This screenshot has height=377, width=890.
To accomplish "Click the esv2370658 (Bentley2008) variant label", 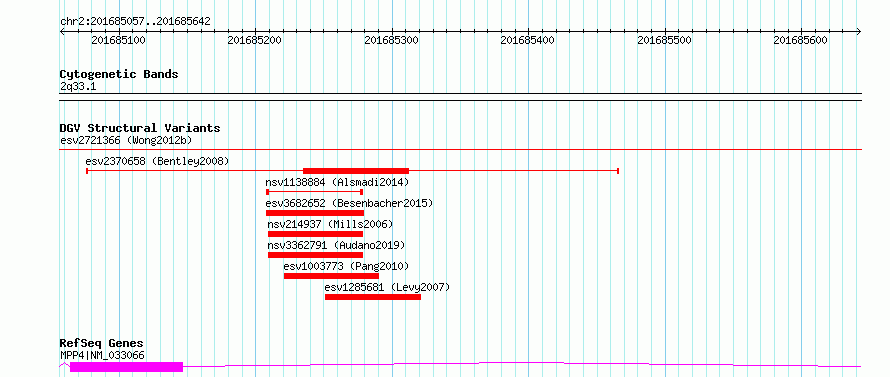I will point(157,161).
